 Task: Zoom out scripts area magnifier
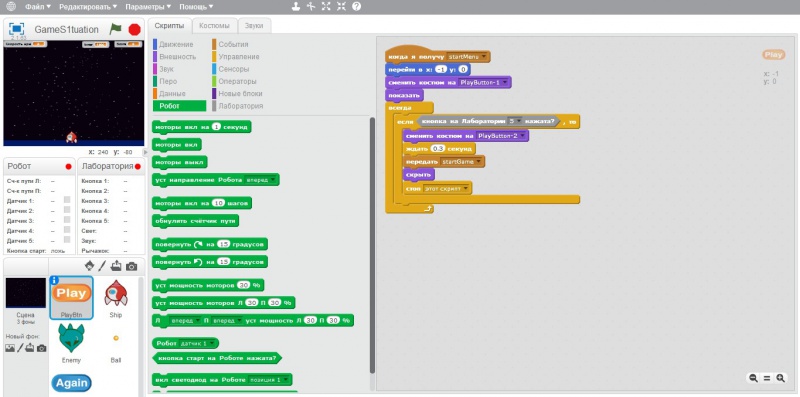pyautogui.click(x=753, y=378)
